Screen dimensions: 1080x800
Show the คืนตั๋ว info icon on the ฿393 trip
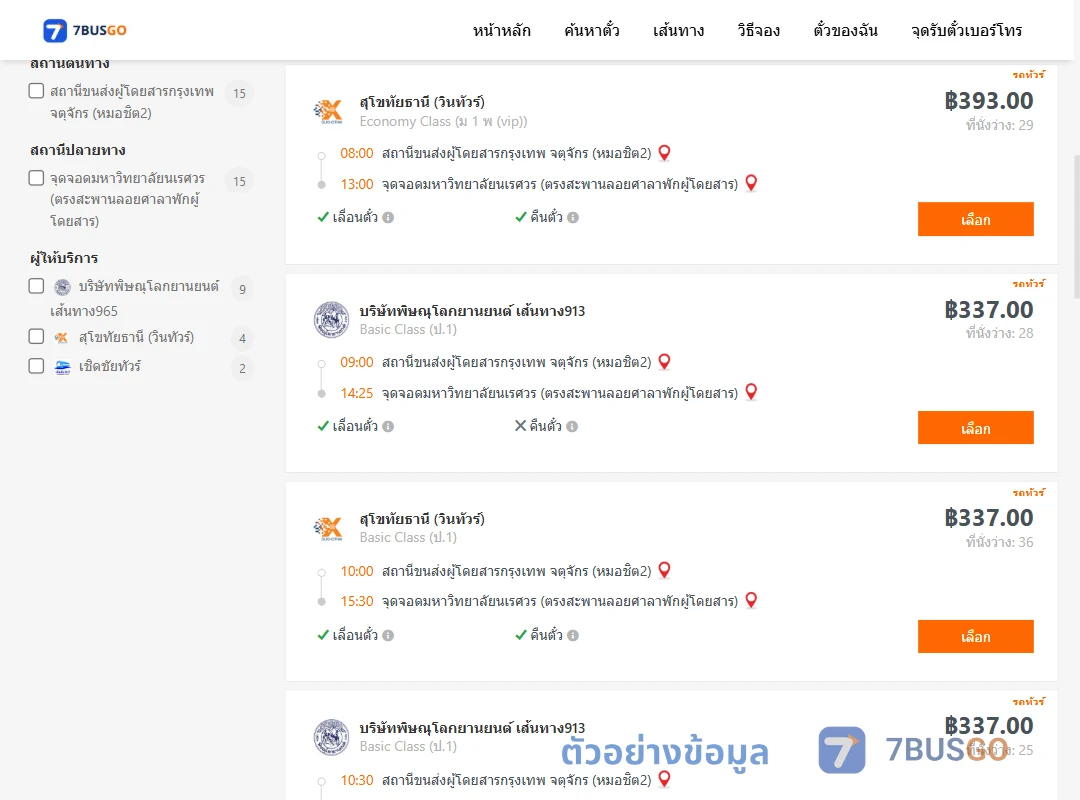point(573,218)
